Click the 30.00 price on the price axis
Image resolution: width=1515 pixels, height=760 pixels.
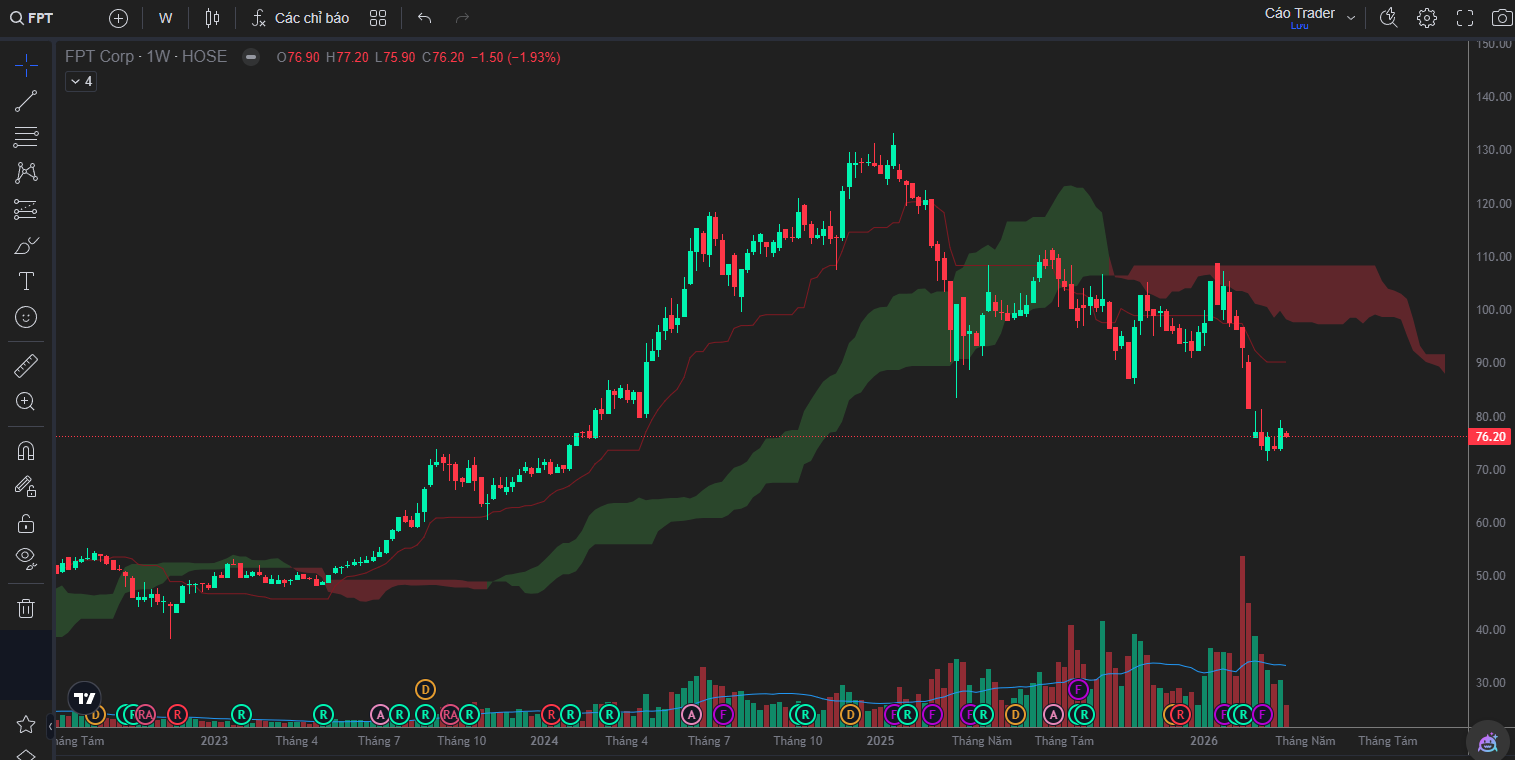[x=1492, y=683]
